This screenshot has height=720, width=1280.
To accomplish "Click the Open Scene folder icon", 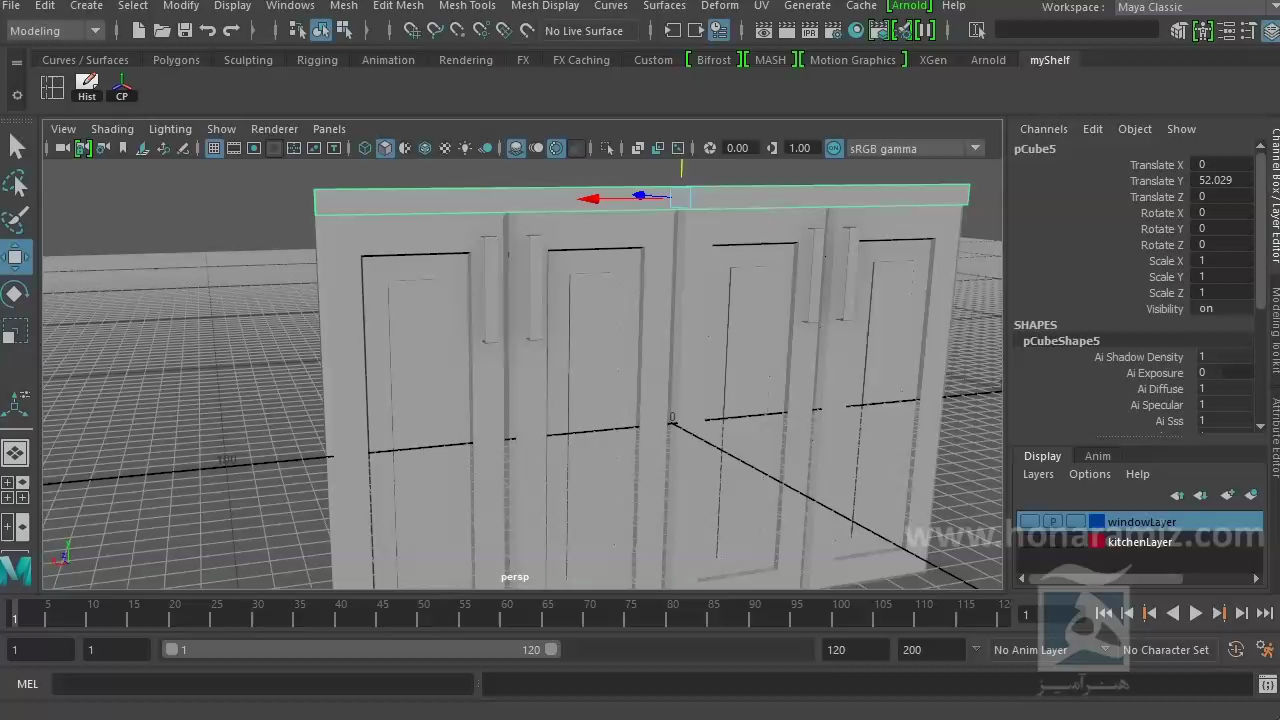I will click(162, 31).
